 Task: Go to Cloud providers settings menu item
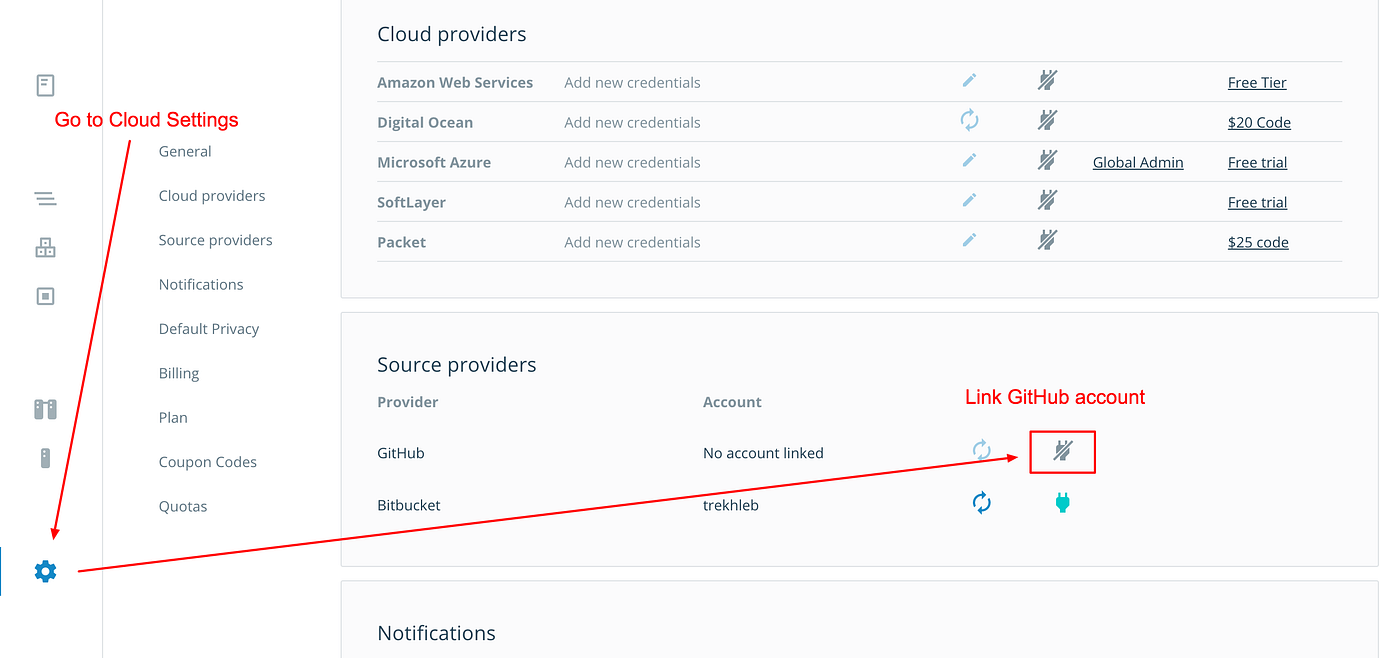212,196
